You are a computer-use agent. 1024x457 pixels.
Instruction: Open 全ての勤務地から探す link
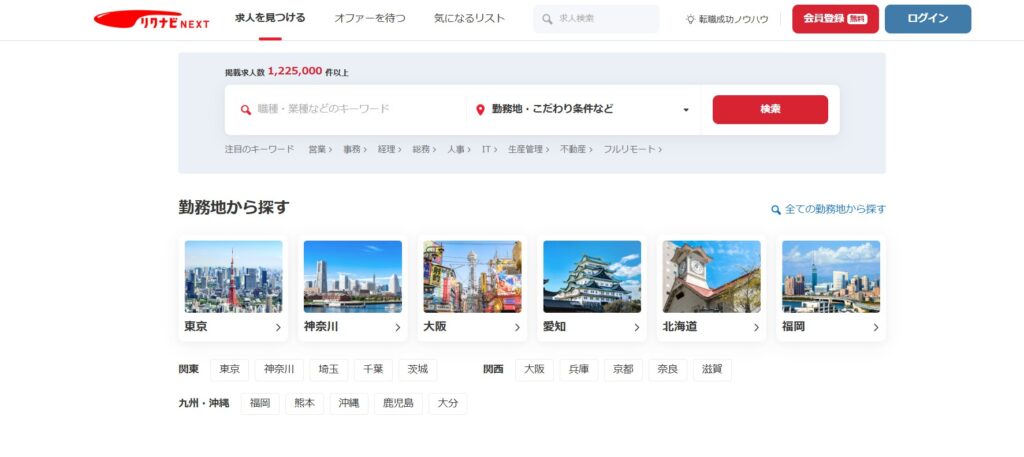[x=829, y=210]
